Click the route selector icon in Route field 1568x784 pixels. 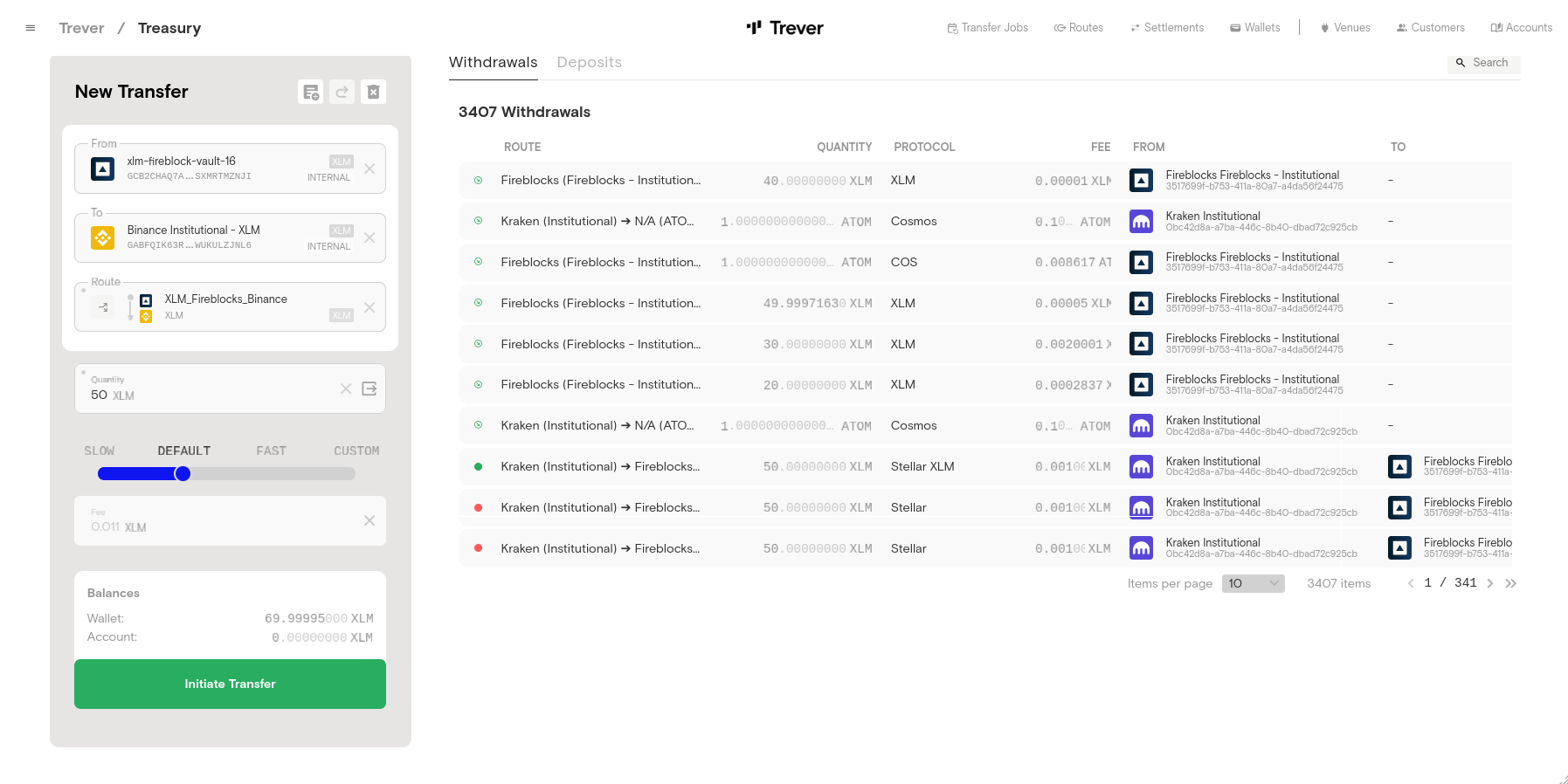(103, 307)
